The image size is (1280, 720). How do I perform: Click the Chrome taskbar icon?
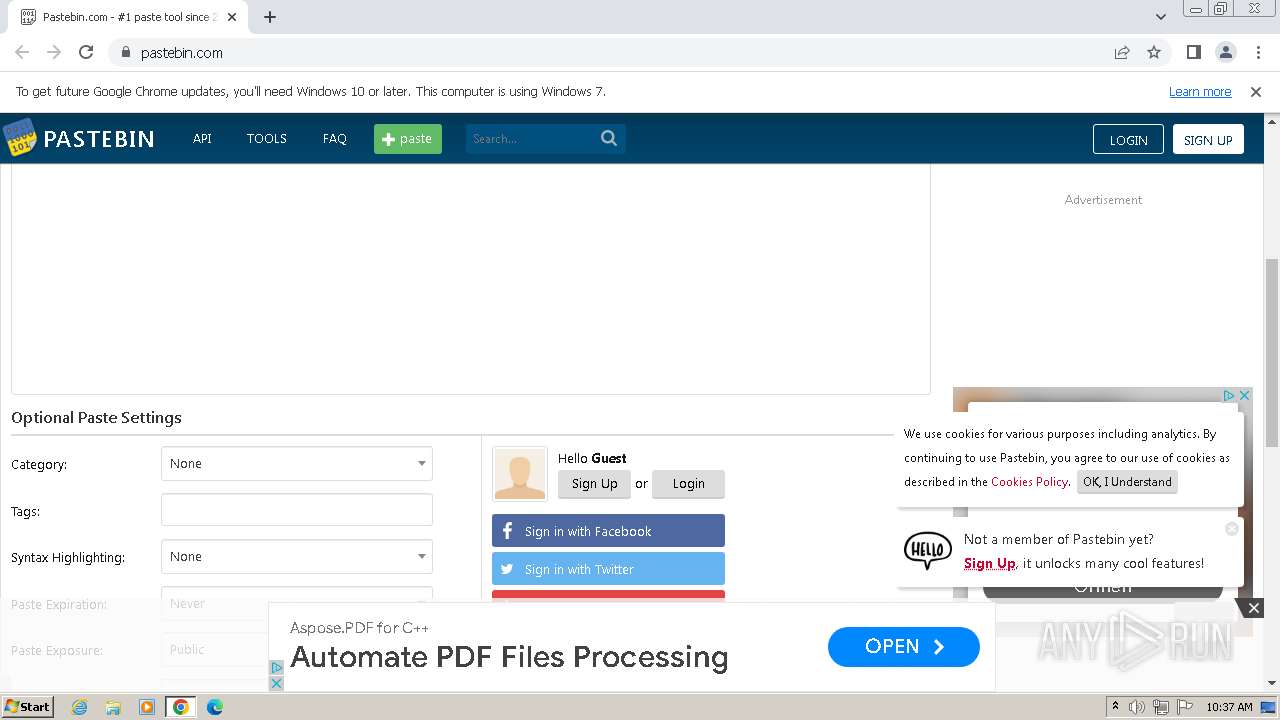tap(181, 707)
